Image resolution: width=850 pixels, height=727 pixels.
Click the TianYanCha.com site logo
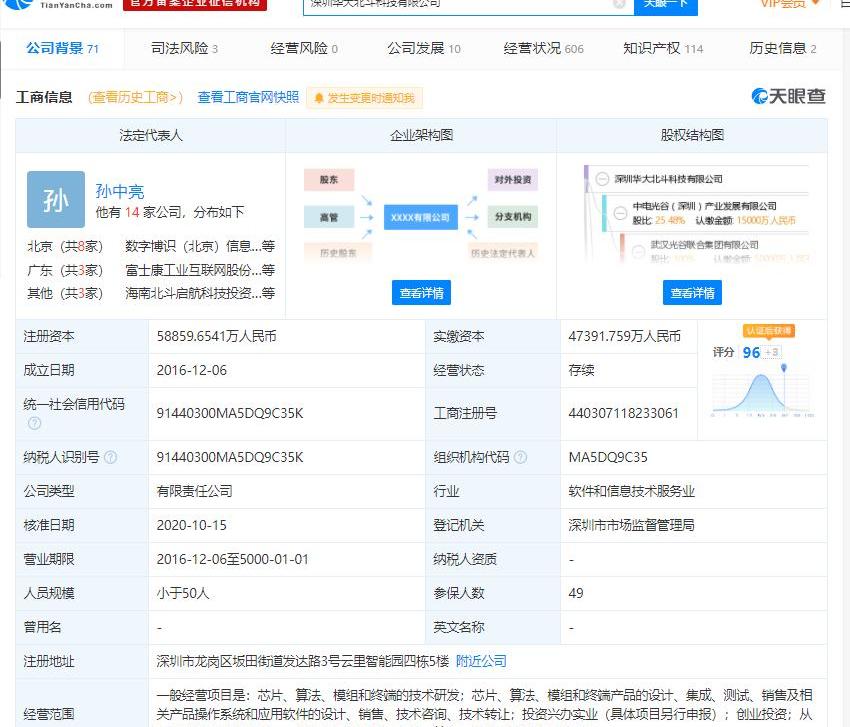(x=57, y=4)
